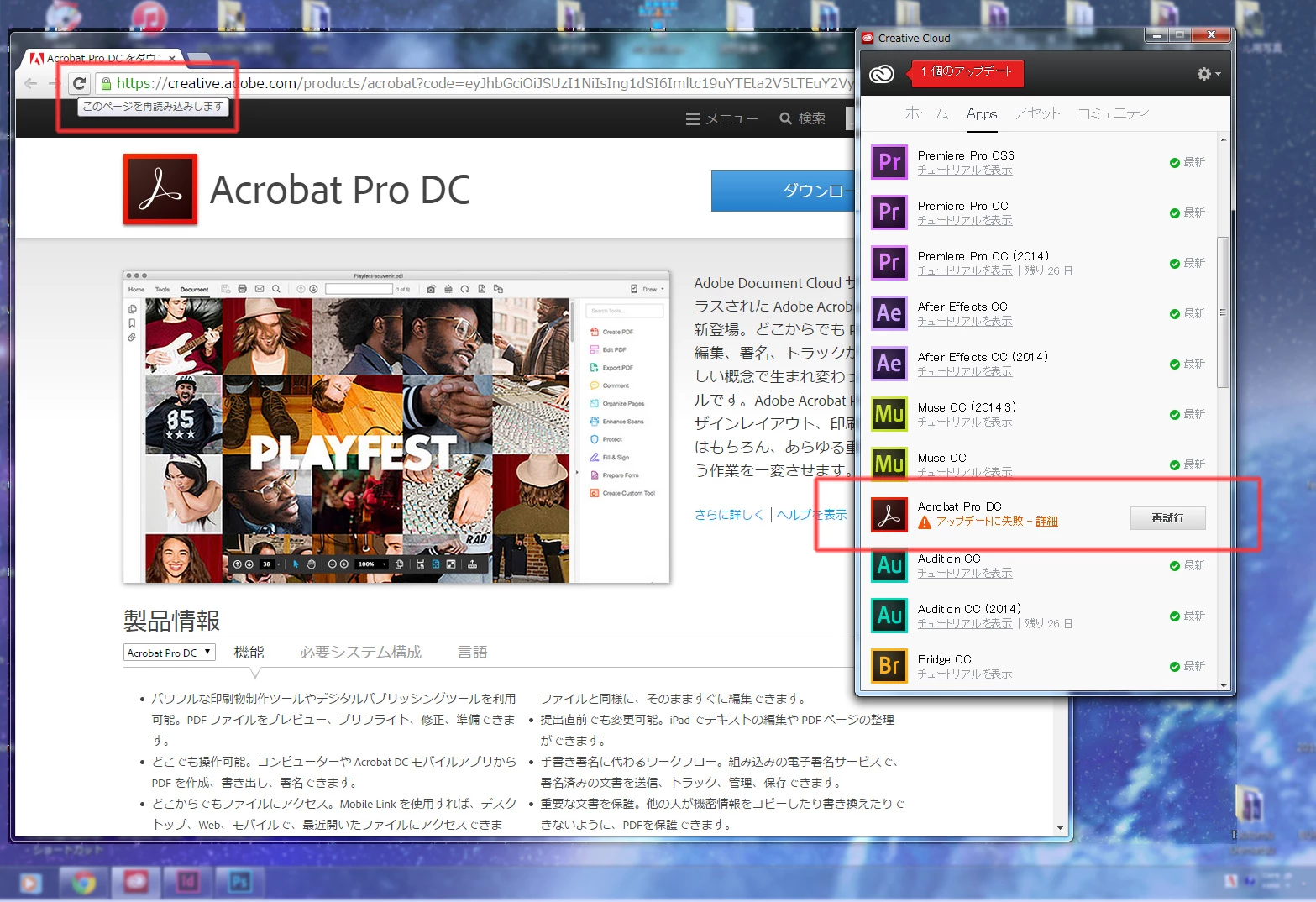Switch to the コミュニティ tab in Creative Cloud
Image resolution: width=1316 pixels, height=902 pixels.
click(x=1114, y=113)
